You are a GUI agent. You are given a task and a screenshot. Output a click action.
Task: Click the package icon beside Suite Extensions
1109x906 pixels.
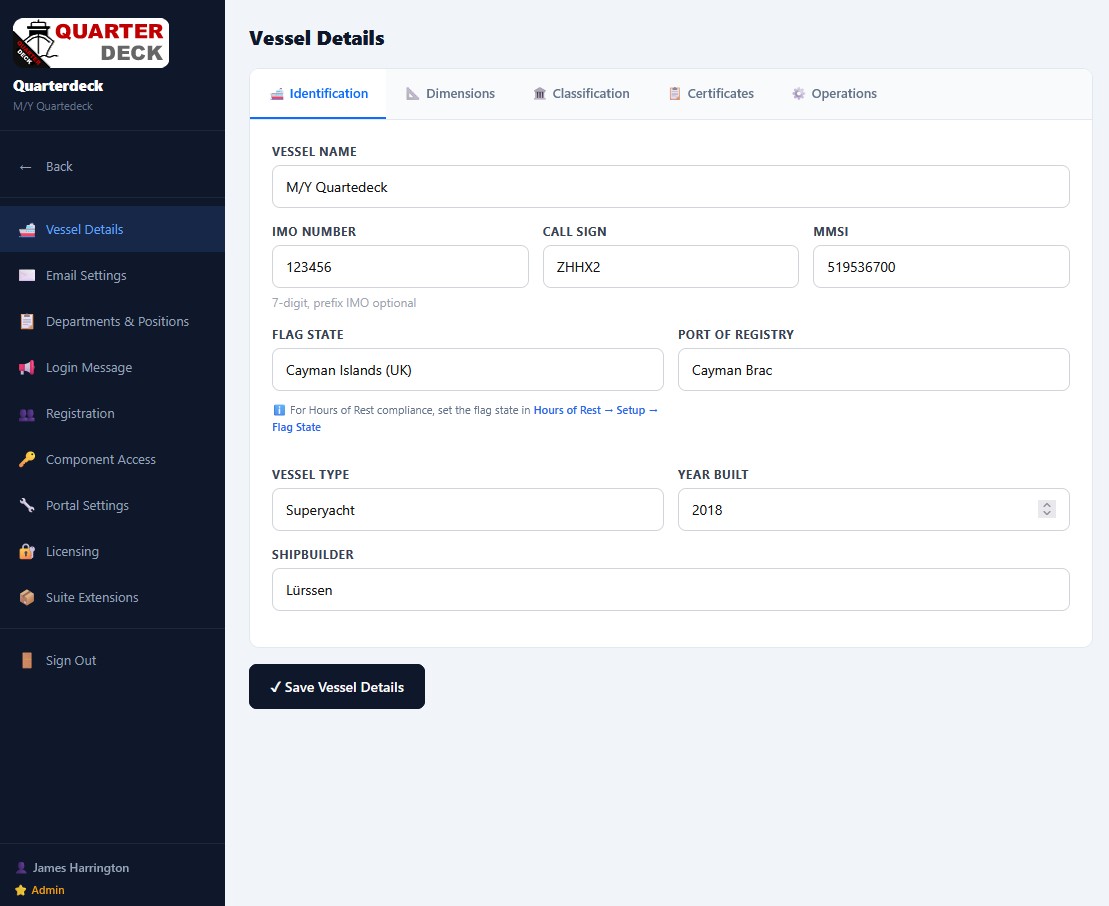pos(27,598)
